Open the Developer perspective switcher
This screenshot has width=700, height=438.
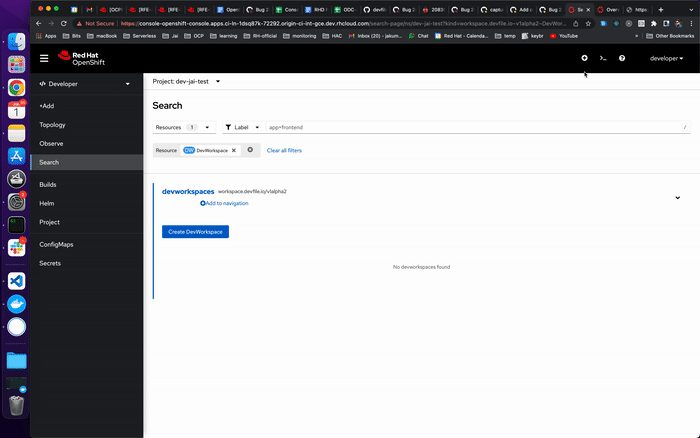pyautogui.click(x=85, y=84)
